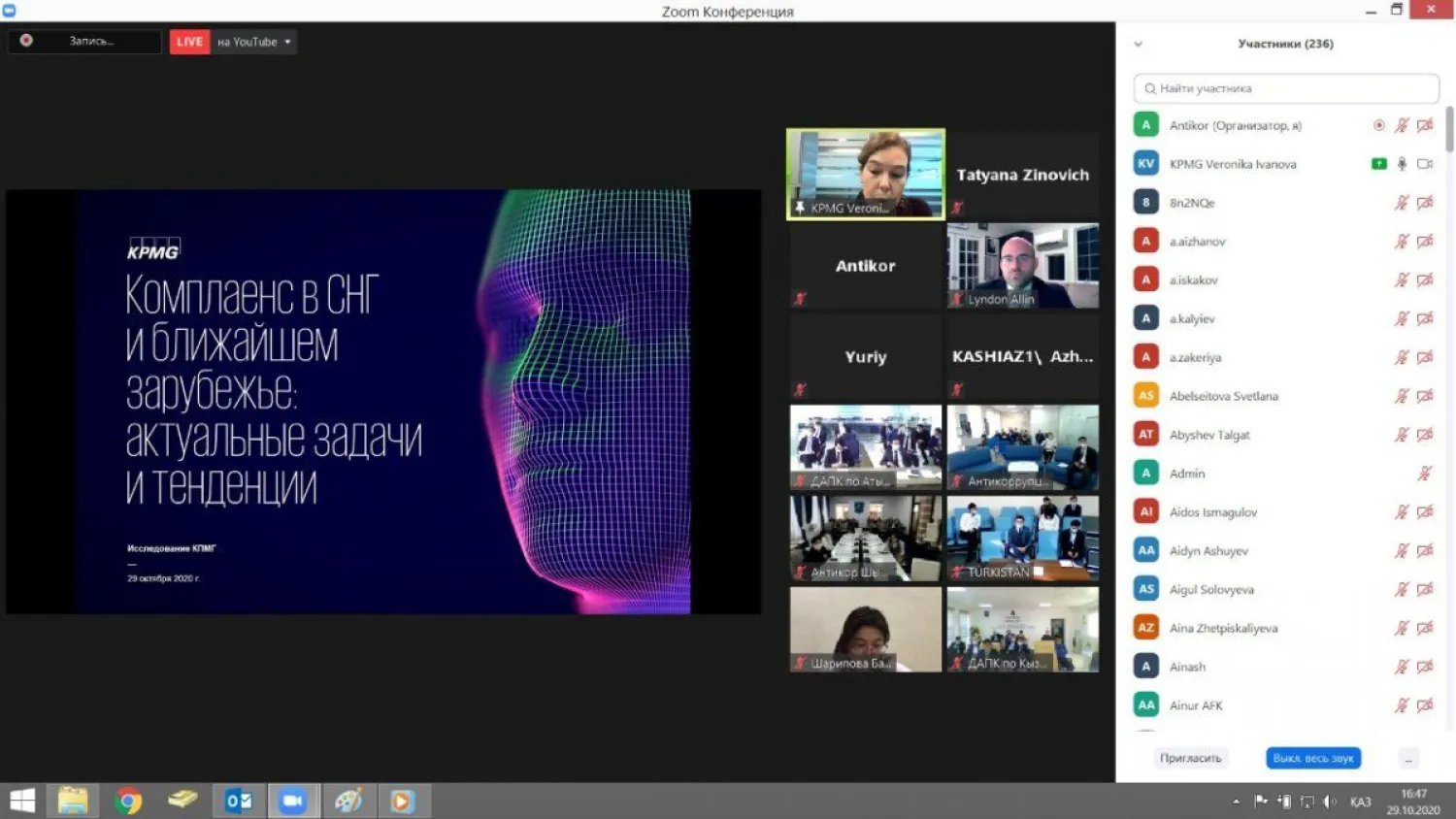1456x819 pixels.
Task: Click the avatar next to 8n2NQe
Action: point(1146,202)
